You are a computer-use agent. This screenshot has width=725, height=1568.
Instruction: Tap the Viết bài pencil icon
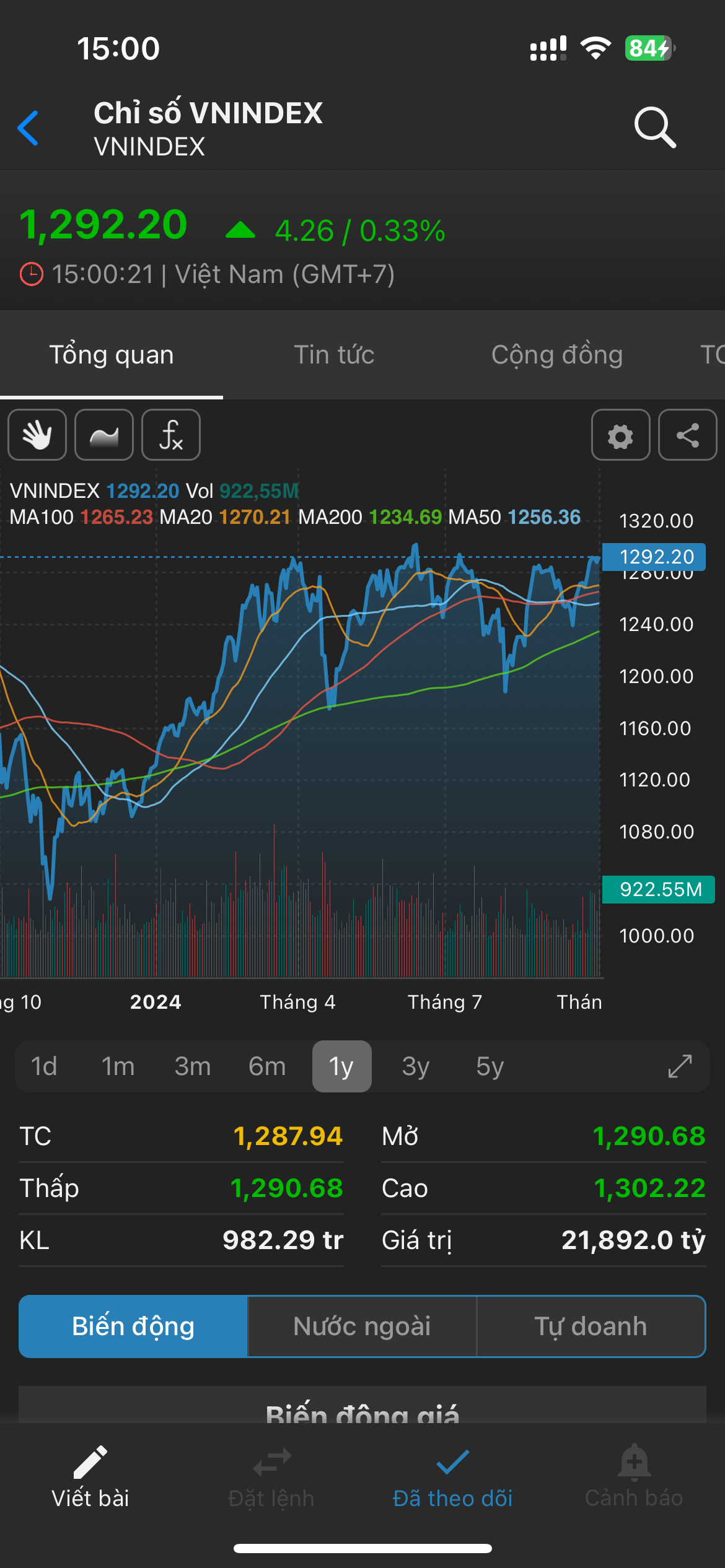point(90,1463)
